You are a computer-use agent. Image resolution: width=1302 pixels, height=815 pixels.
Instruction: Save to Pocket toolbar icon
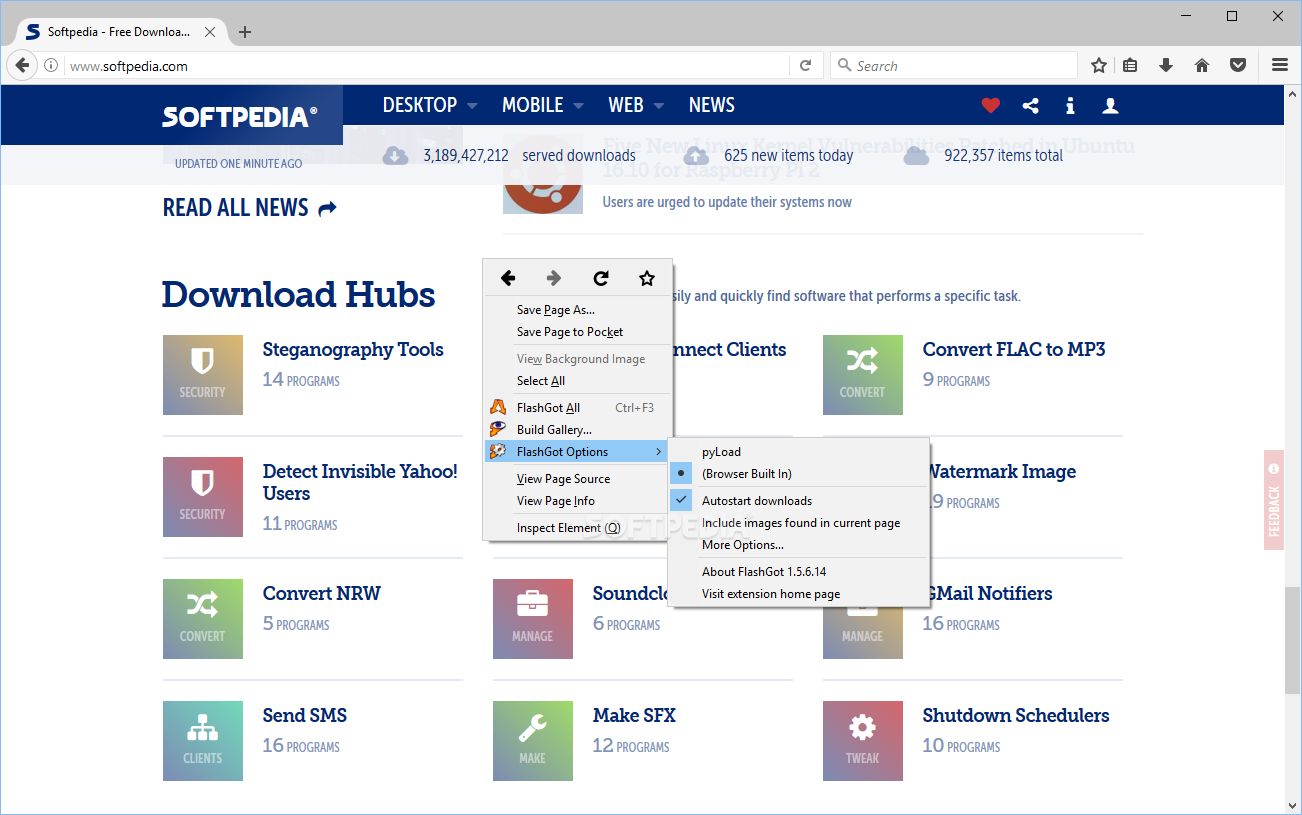pos(1238,66)
